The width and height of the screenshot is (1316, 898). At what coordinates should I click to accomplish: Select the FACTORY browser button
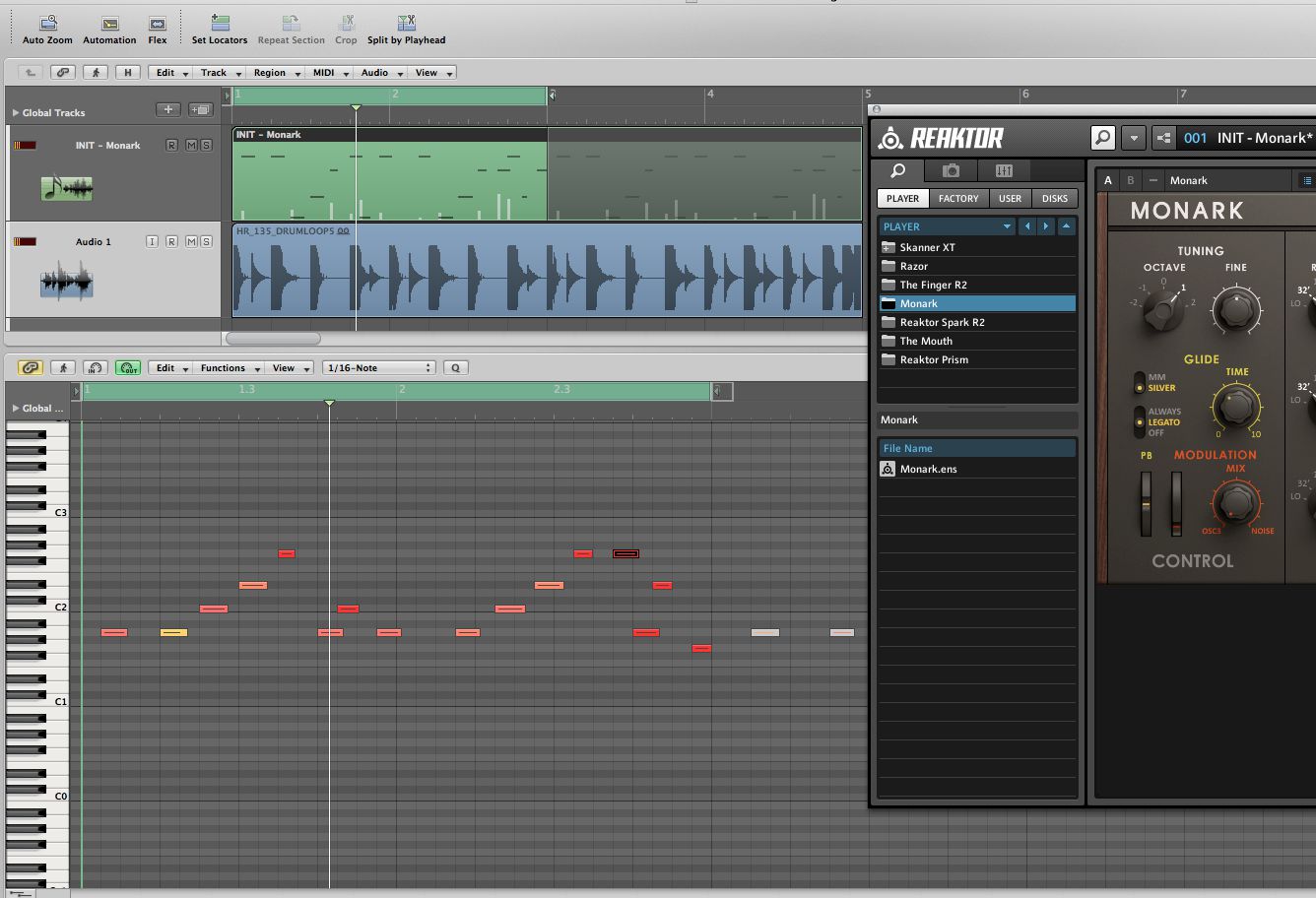(x=958, y=198)
